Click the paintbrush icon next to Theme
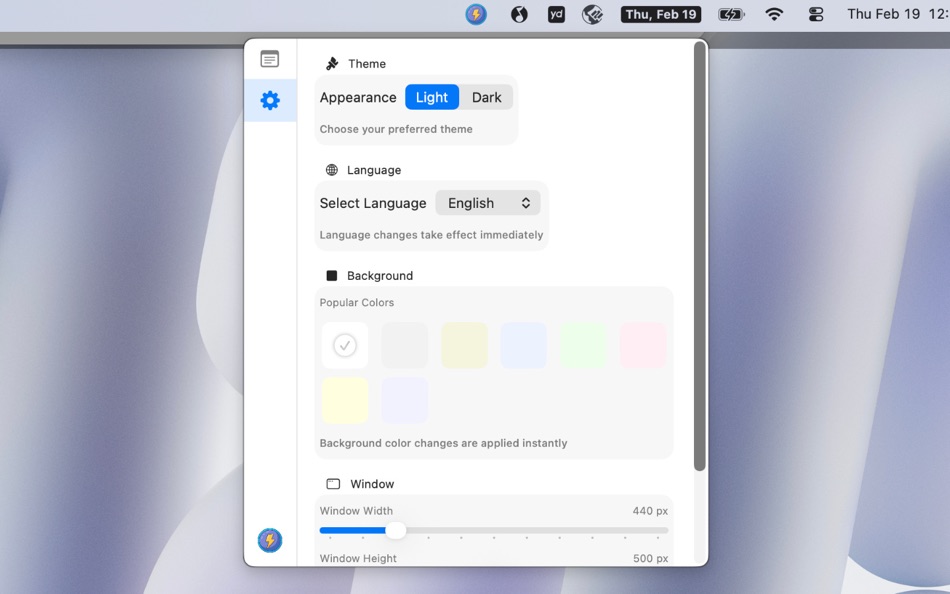The width and height of the screenshot is (950, 594). click(332, 63)
